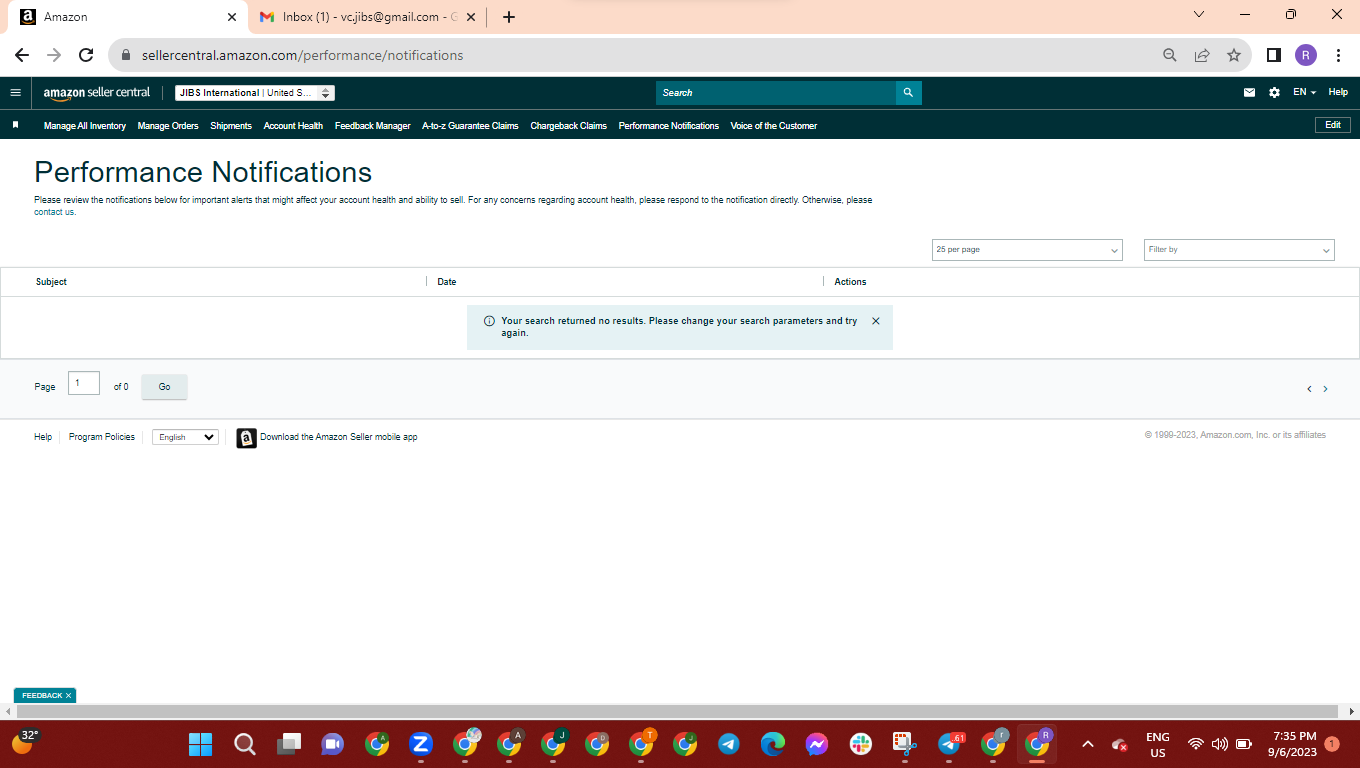
Task: Open the Feedback widget
Action: (42, 695)
